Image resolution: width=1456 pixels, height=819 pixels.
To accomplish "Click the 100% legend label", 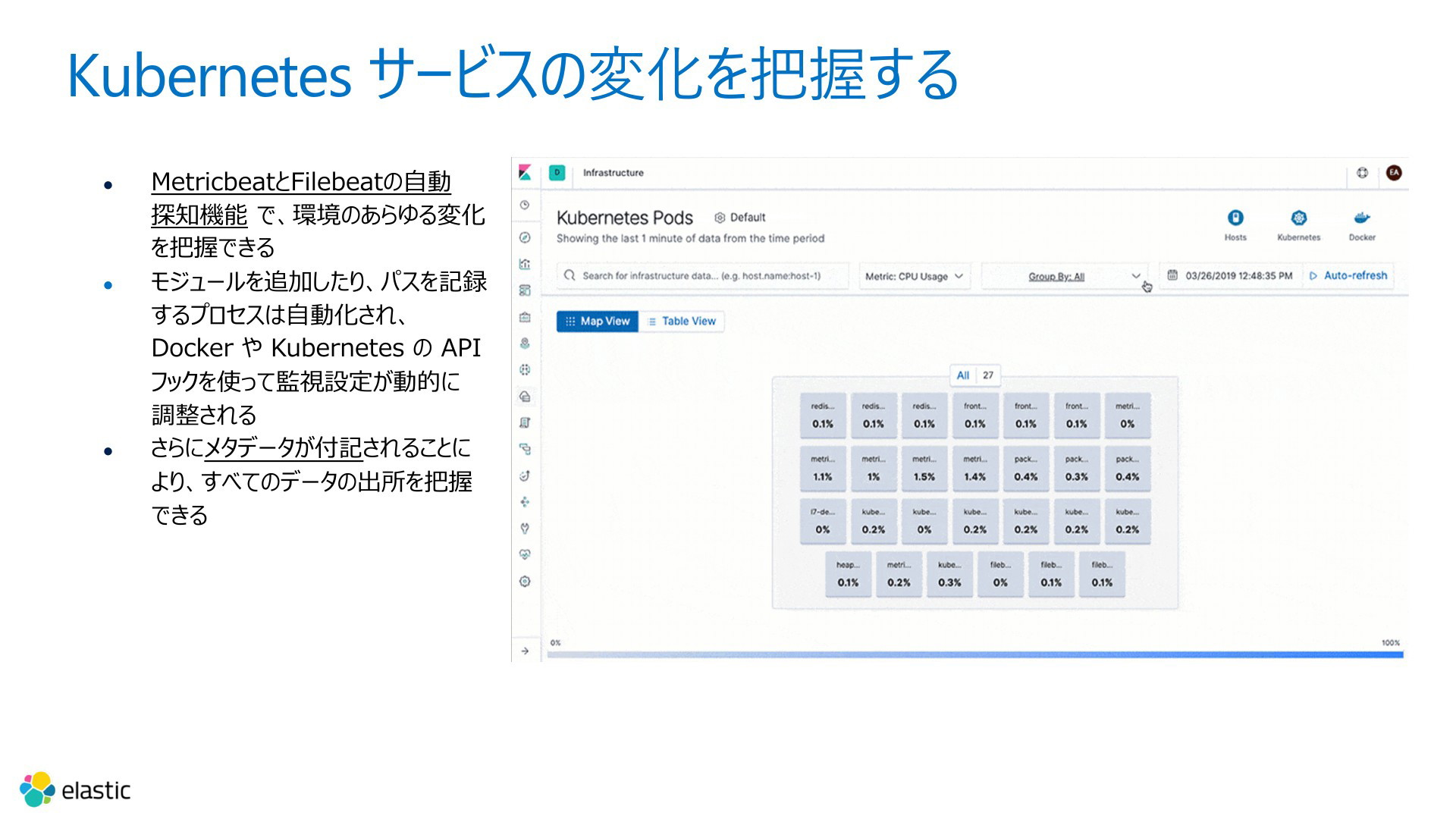I will [x=1391, y=643].
